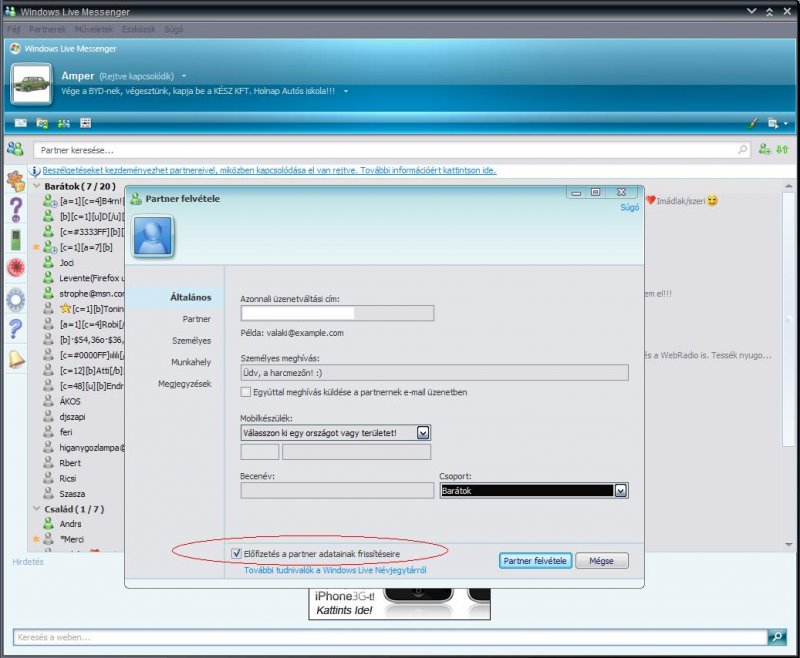Open the Súgó help link in dialog

pos(630,208)
